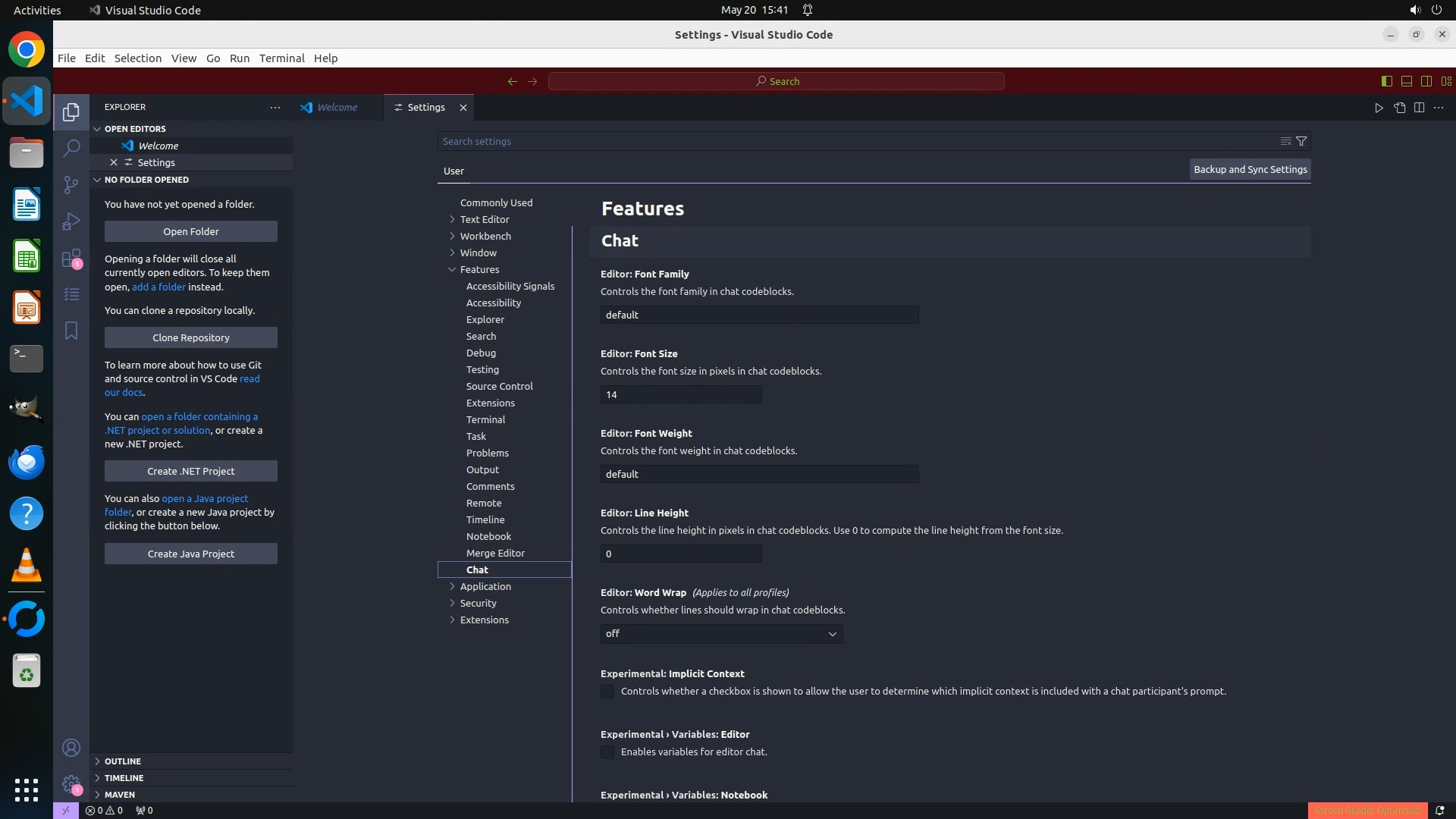Toggle the primary side bar layout icon
The width and height of the screenshot is (1456, 819).
[x=1386, y=81]
